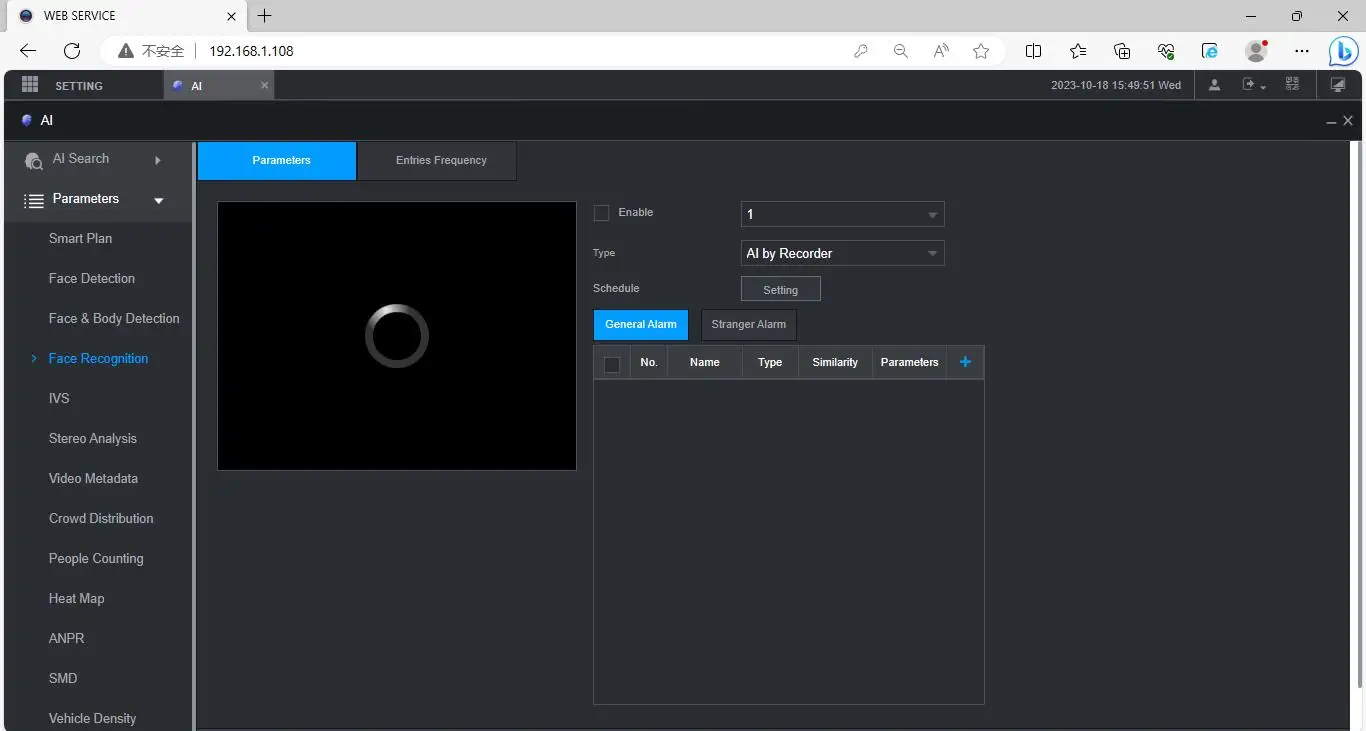Open the logout dropdown icon
The image size is (1366, 731).
pos(1252,85)
